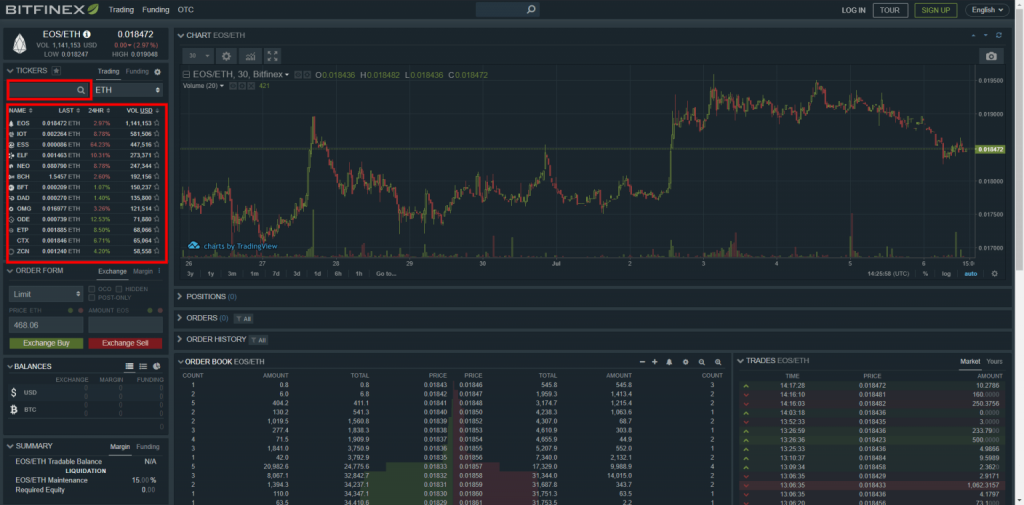The image size is (1024, 505).
Task: Click the order book minus precision icon
Action: tap(643, 361)
